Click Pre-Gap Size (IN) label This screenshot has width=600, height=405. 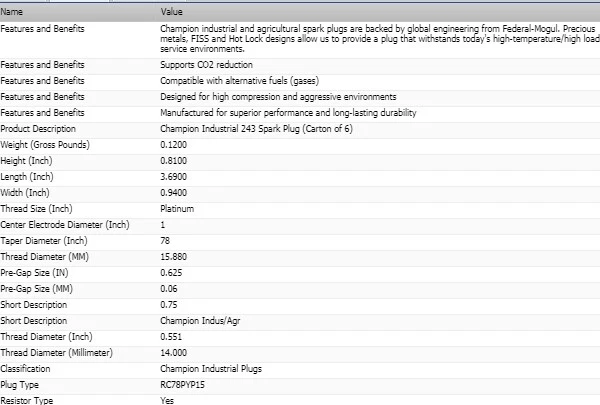tap(34, 273)
